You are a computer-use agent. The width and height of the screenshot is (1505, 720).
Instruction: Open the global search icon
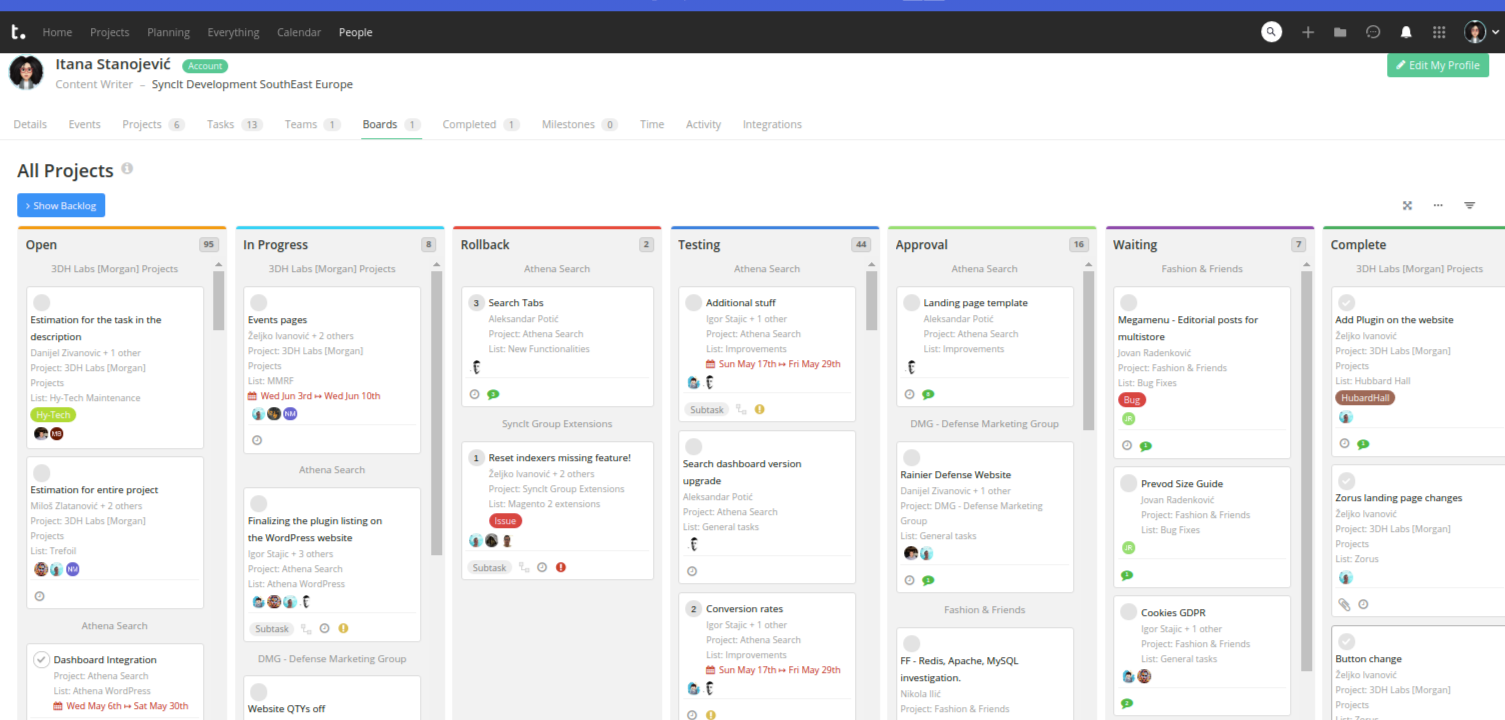click(x=1271, y=32)
